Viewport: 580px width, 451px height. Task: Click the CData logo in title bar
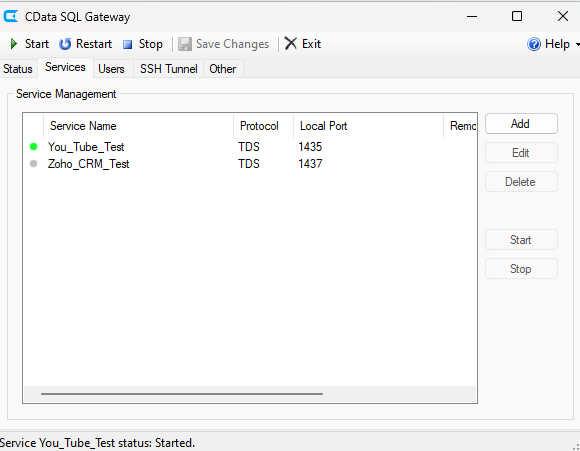(x=11, y=17)
